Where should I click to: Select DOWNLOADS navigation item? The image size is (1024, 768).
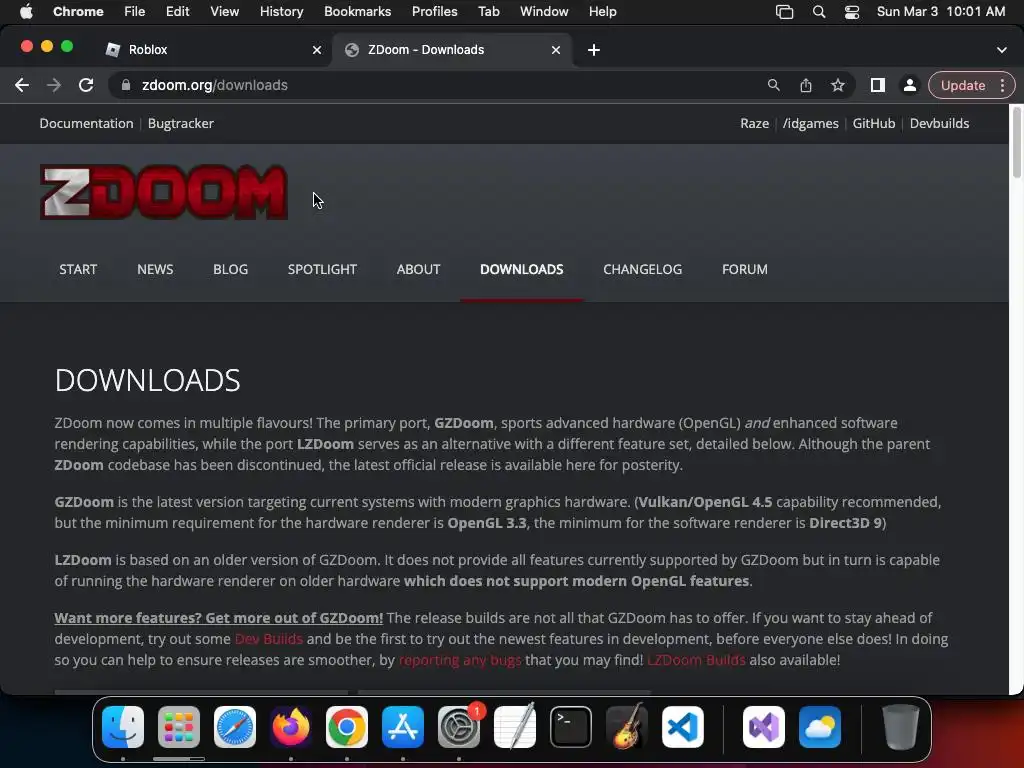pos(521,269)
